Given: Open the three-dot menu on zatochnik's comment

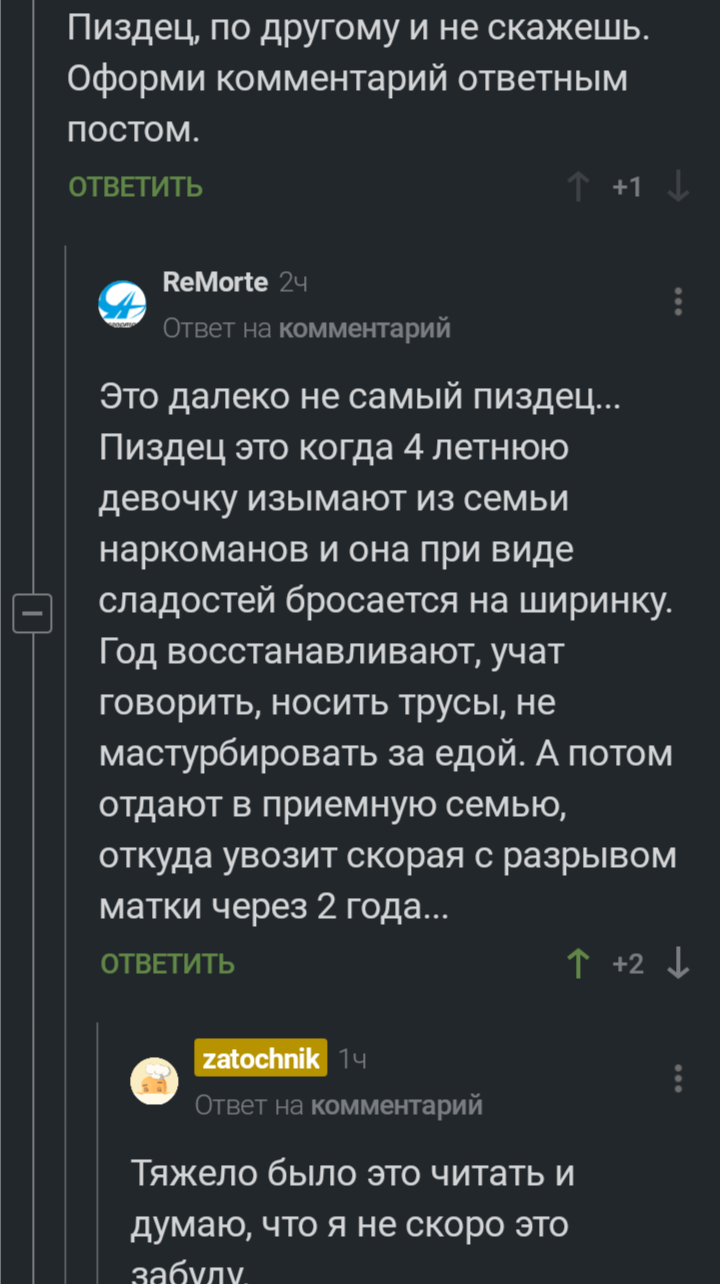Looking at the screenshot, I should click(678, 1078).
